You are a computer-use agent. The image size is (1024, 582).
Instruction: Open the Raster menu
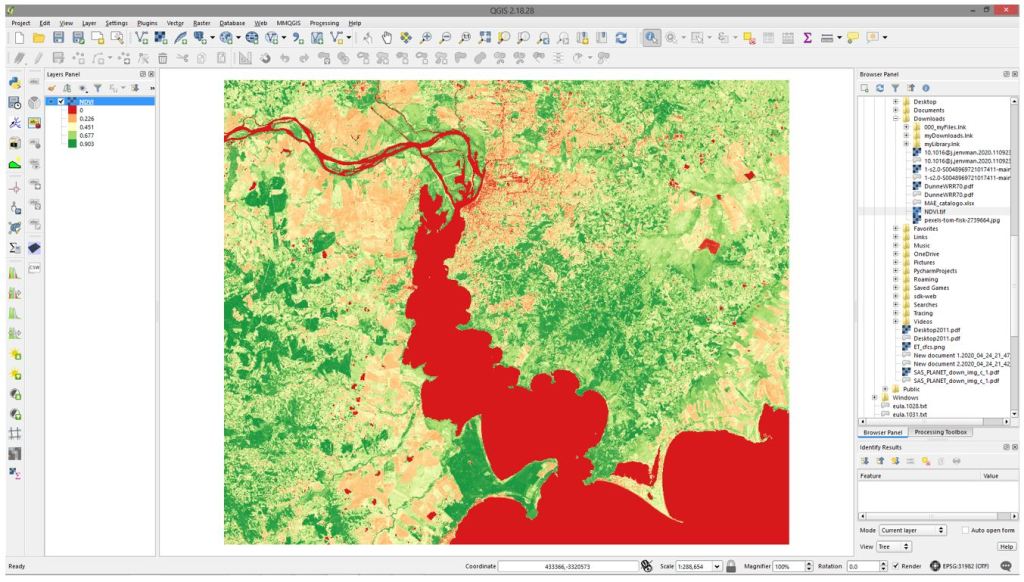click(201, 22)
